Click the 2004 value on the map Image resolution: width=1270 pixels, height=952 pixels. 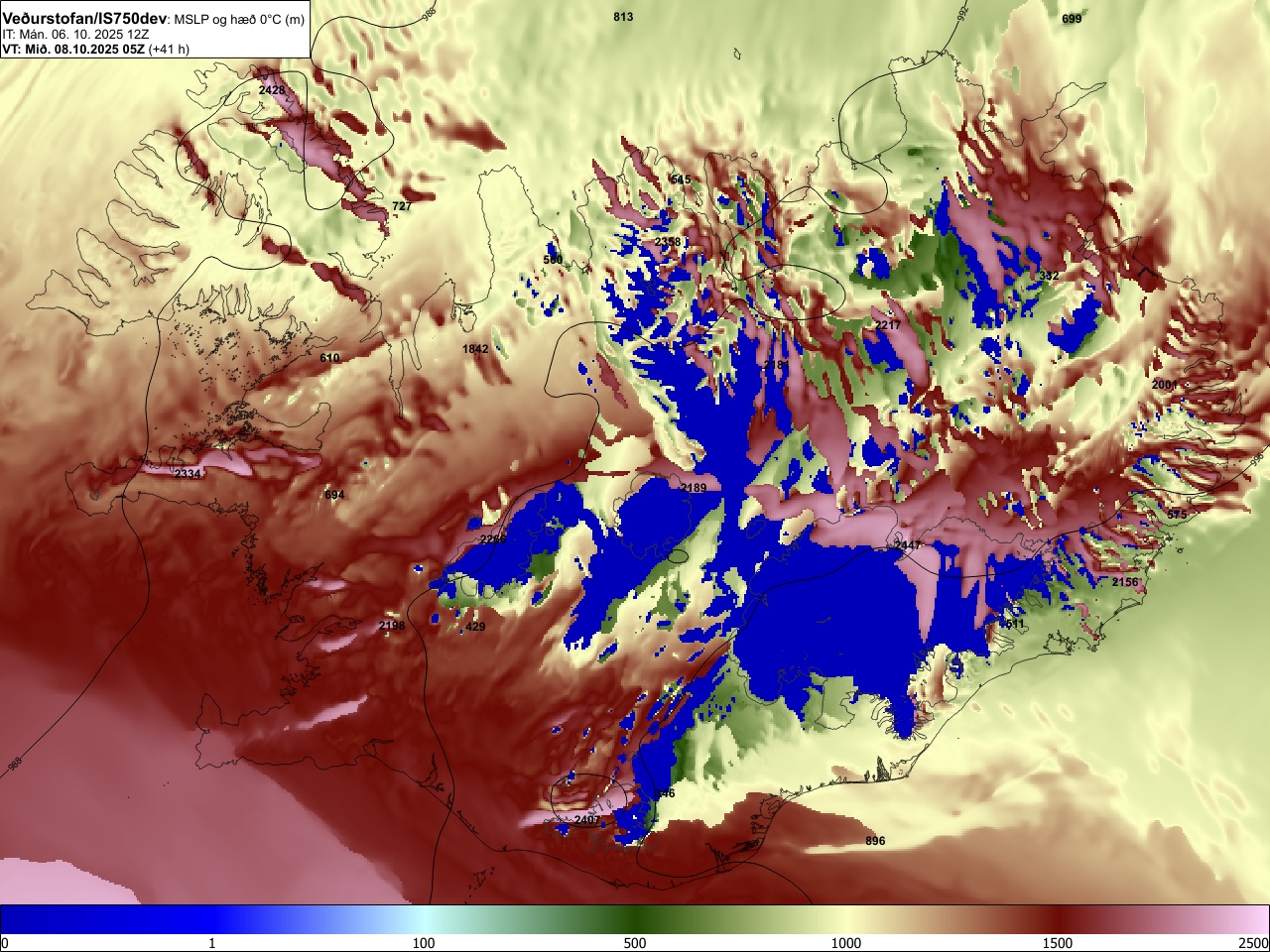coord(1165,384)
